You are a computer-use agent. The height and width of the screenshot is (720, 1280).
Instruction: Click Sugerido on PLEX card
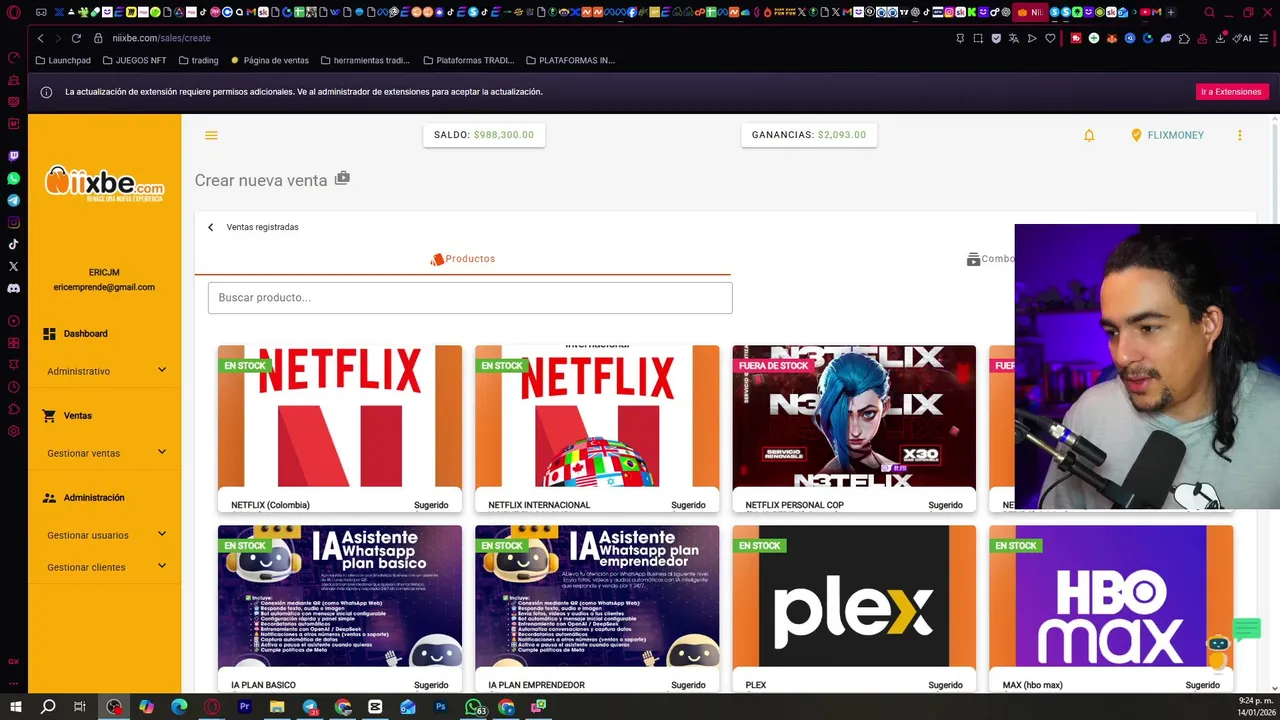[945, 685]
